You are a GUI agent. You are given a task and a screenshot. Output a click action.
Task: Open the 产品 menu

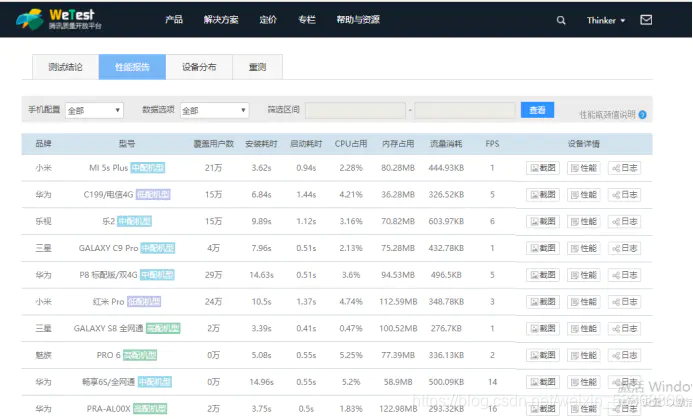pyautogui.click(x=174, y=19)
